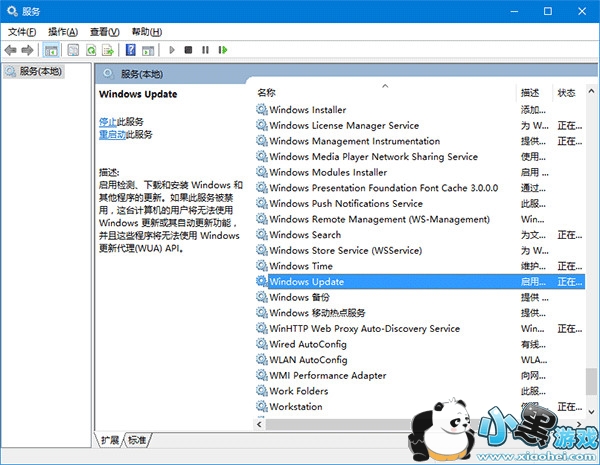Click 正在... status of WinHTTP row
This screenshot has height=465, width=600.
click(x=570, y=329)
